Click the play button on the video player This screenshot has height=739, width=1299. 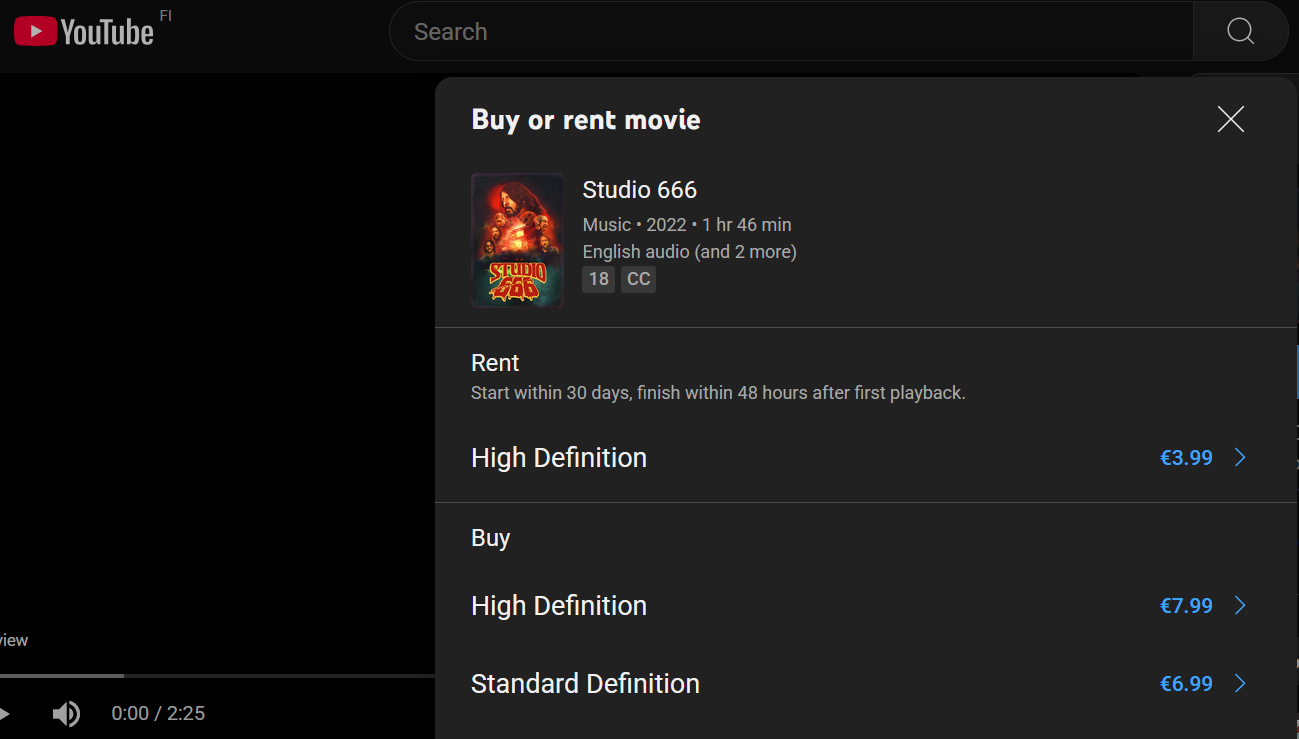click(4, 713)
